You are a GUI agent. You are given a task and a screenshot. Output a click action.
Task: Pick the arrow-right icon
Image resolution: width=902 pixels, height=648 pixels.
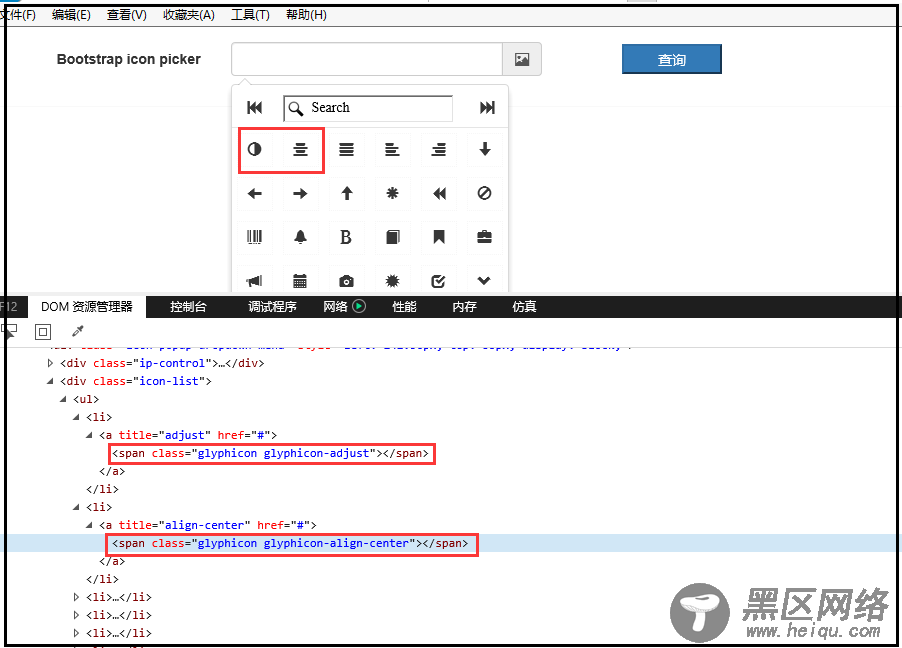[300, 193]
